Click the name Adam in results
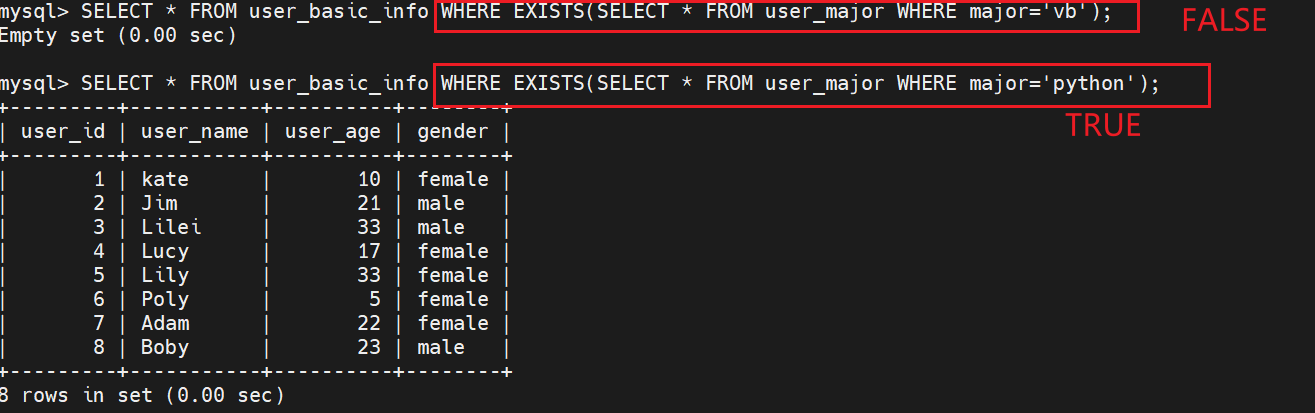The width and height of the screenshot is (1315, 413). point(165,324)
